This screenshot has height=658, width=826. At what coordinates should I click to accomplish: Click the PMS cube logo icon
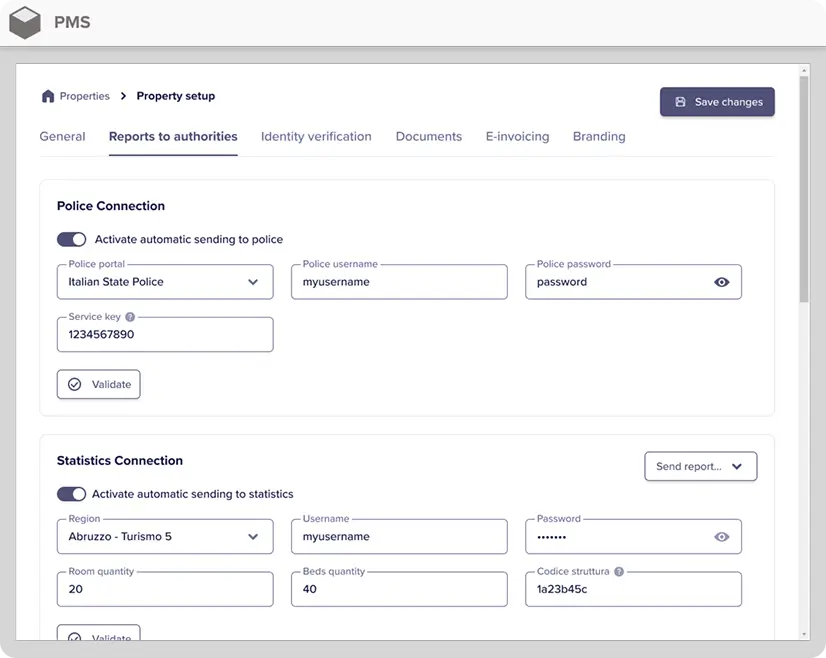(25, 22)
